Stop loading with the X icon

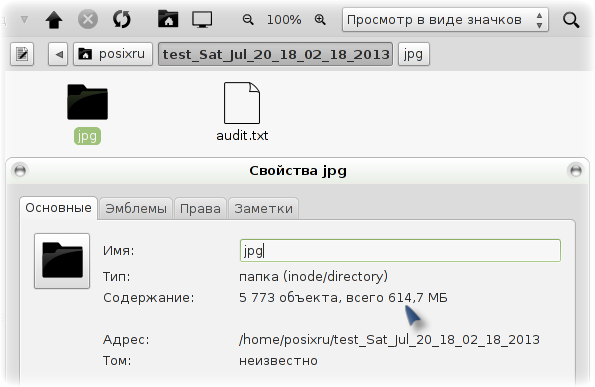click(x=88, y=19)
